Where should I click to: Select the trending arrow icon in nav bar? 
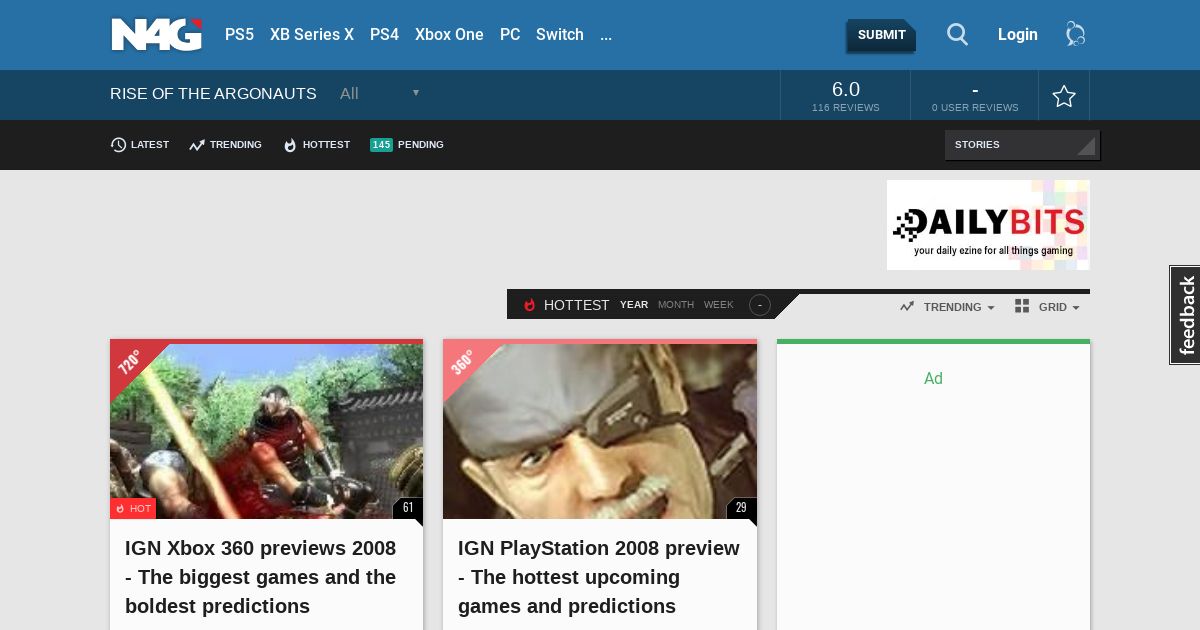[197, 145]
